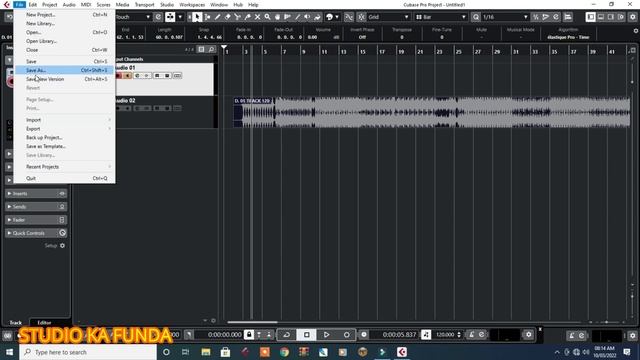Screen dimensions: 640x360
Task: Click the audio event waveform clip
Action: [432, 112]
